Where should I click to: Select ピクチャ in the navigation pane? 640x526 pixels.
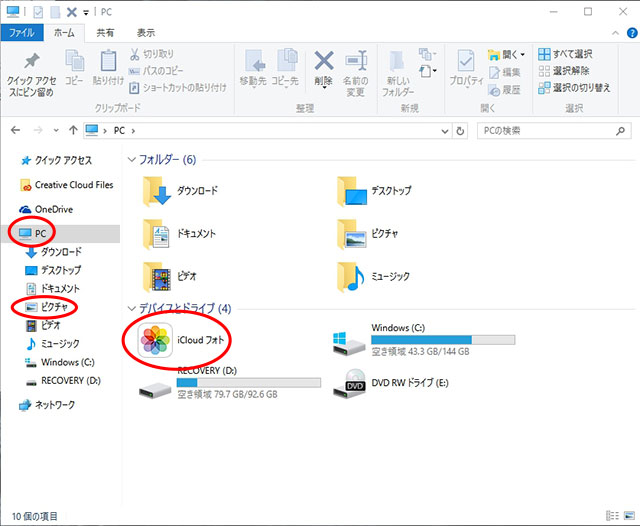point(47,307)
